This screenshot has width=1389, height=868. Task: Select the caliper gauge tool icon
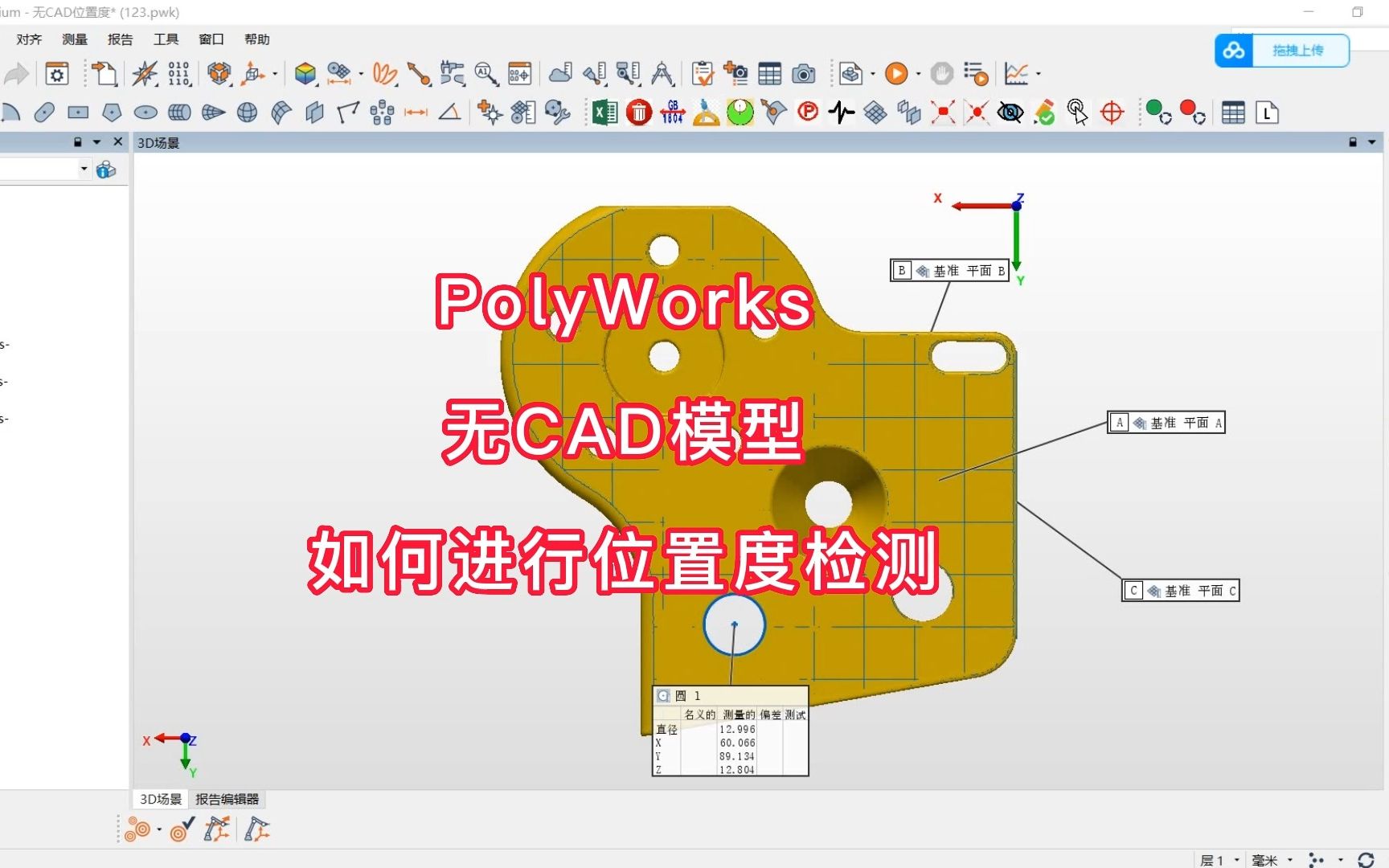pyautogui.click(x=452, y=75)
